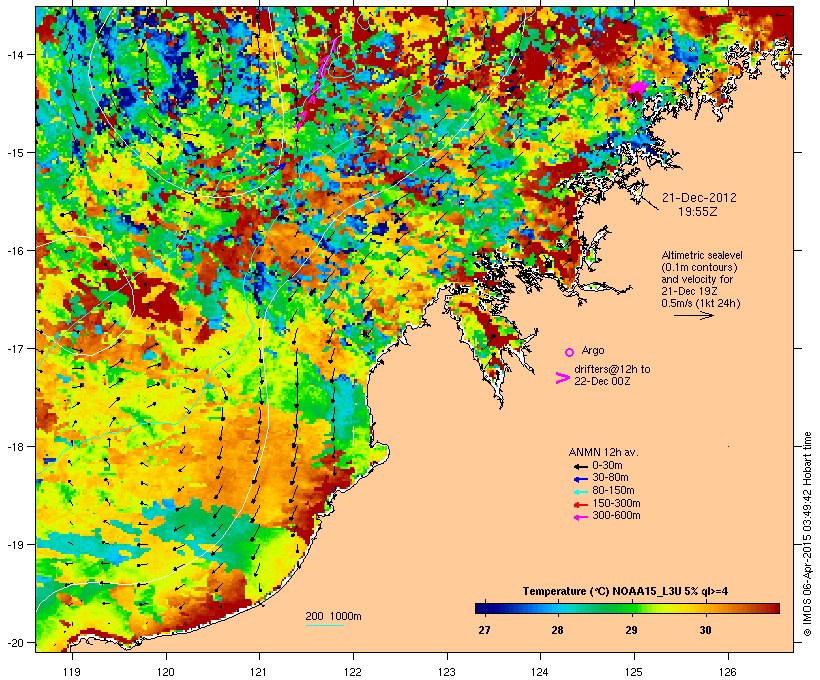Image resolution: width=820 pixels, height=680 pixels.
Task: Click the '200 1000m' contour label
Action: (333, 616)
